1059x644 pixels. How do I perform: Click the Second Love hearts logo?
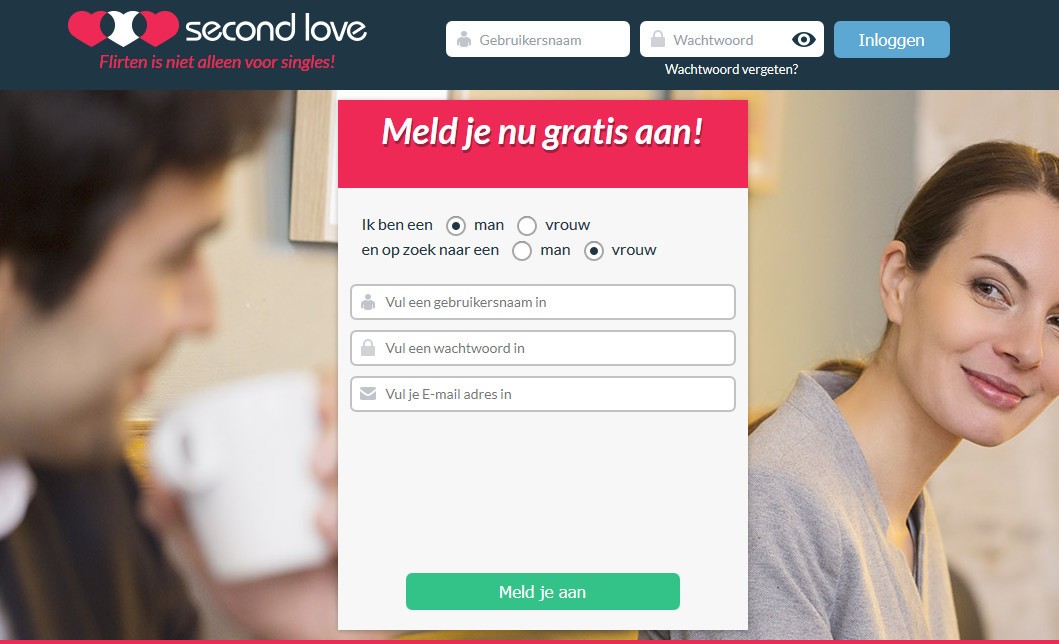click(x=124, y=28)
